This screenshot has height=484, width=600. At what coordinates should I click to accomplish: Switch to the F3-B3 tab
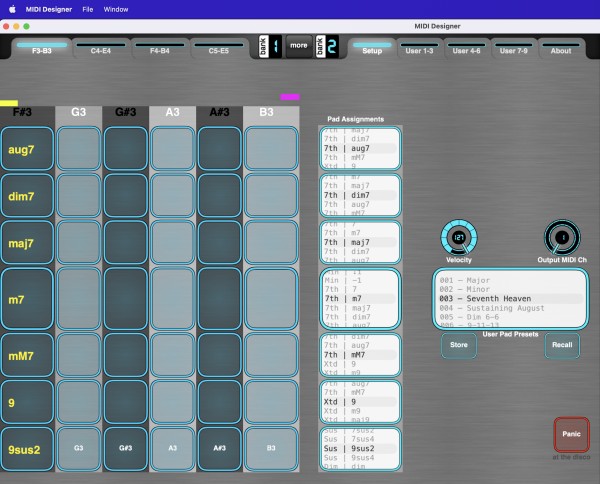pyautogui.click(x=42, y=48)
